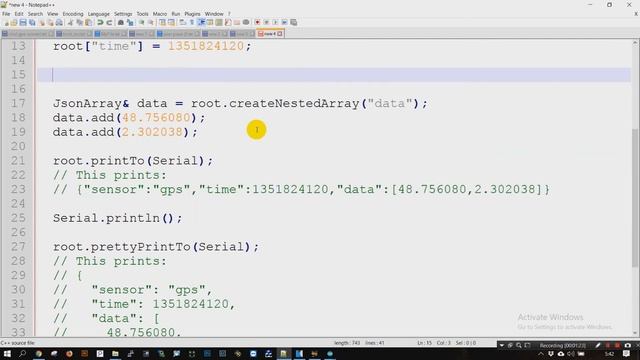
Task: Toggle the highlighted Indent Guide toolbar button
Action: pyautogui.click(x=201, y=22)
